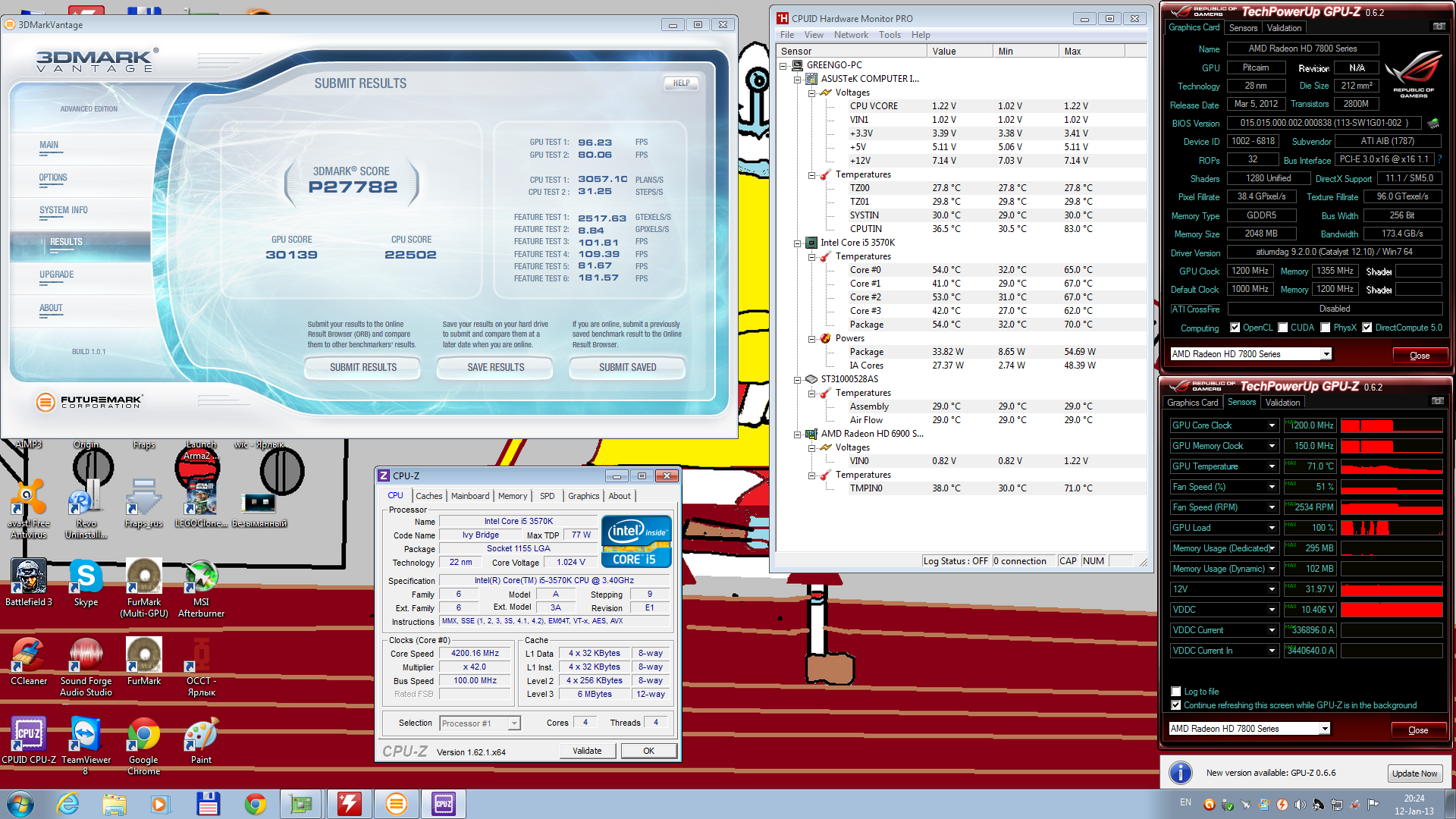Open Windows Explorer folder in taskbar

click(115, 804)
